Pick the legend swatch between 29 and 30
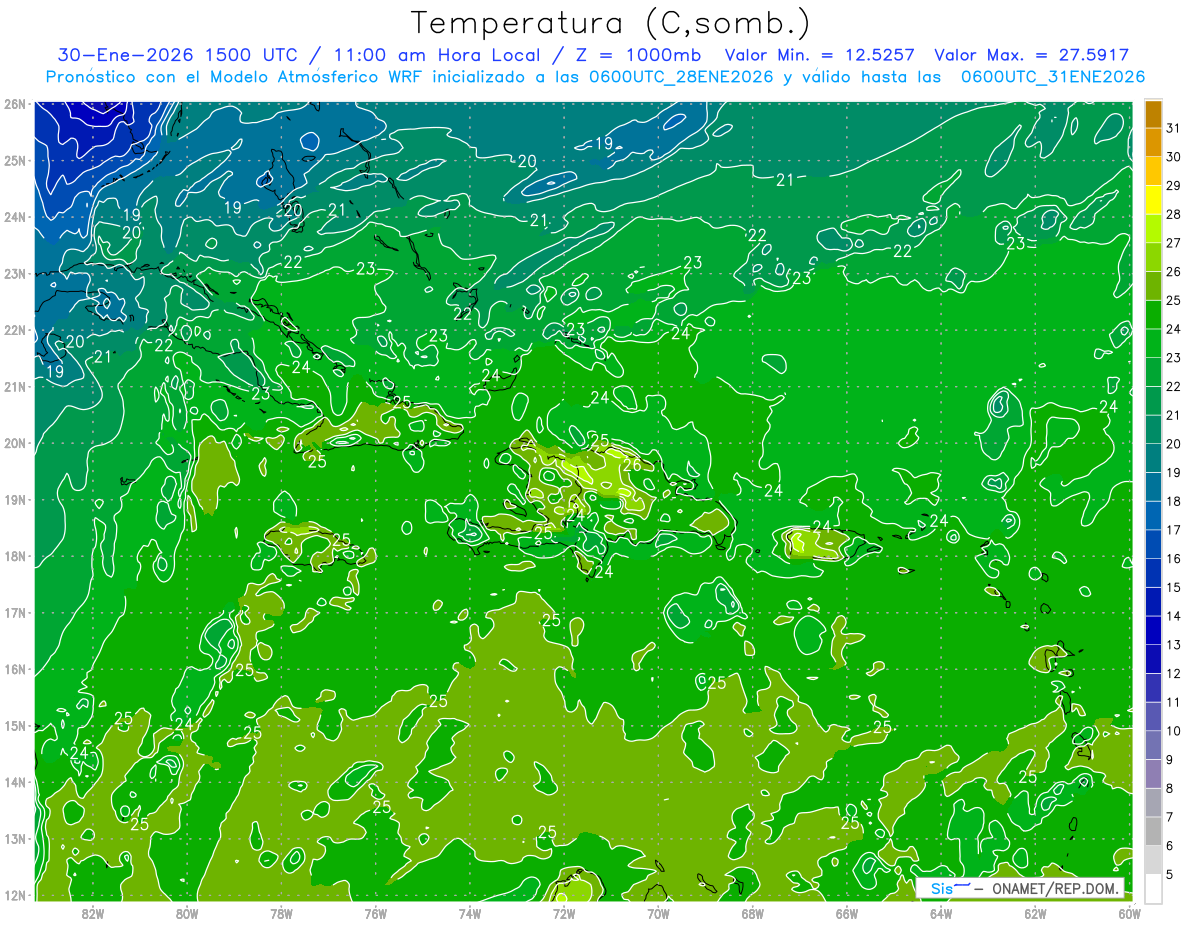 [x=1153, y=171]
